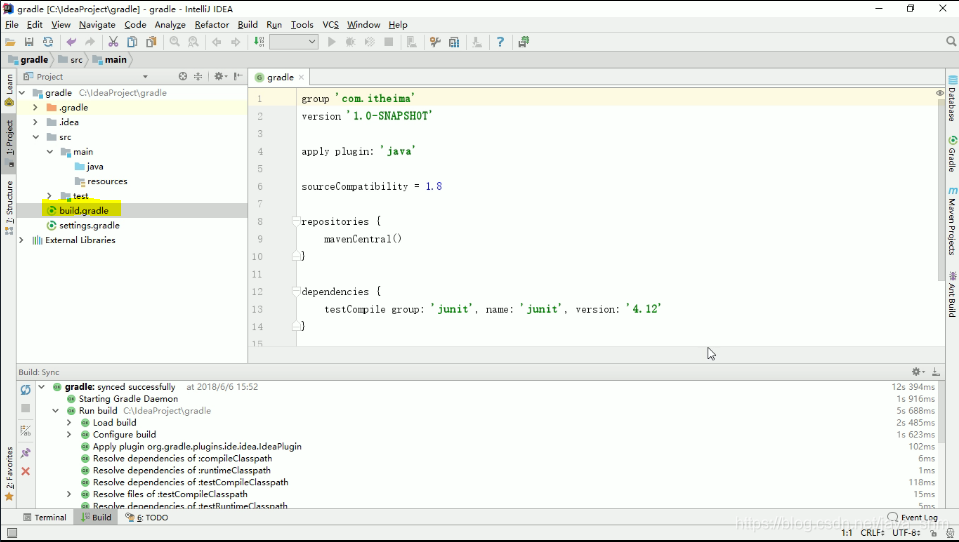
Task: Click the Copy icon in toolbar
Action: coord(132,42)
